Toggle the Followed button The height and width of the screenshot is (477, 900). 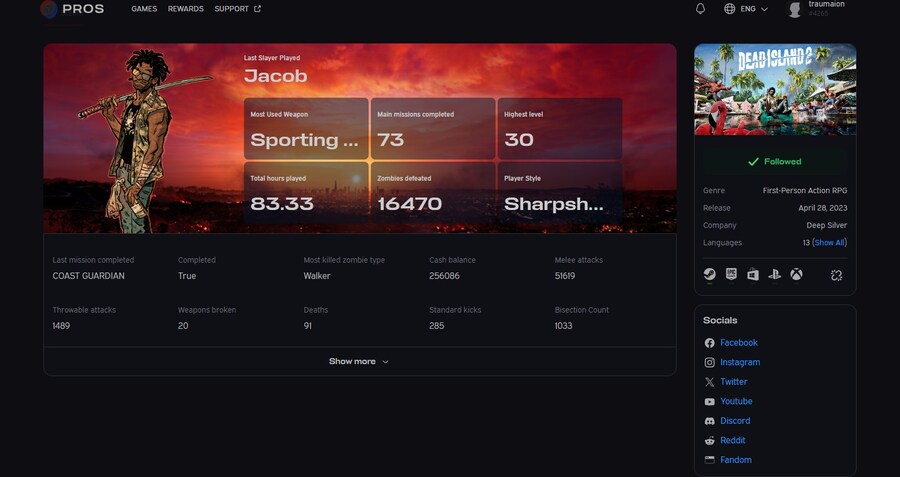(775, 162)
